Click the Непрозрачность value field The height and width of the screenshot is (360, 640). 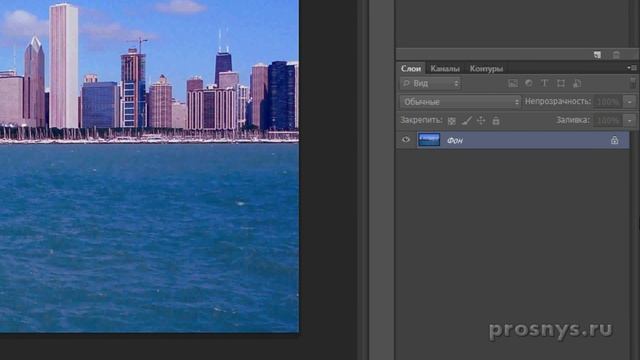point(608,102)
